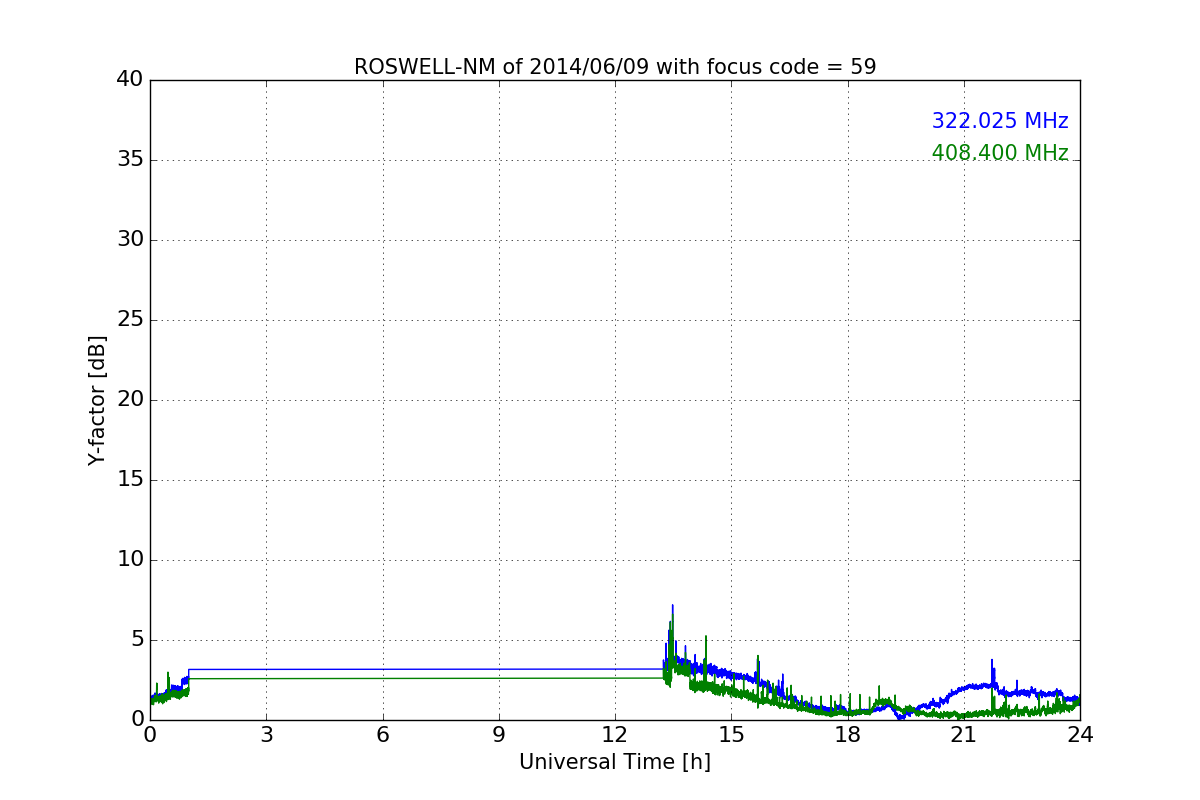Click the "Universal Time [h]" axis label

pyautogui.click(x=615, y=762)
